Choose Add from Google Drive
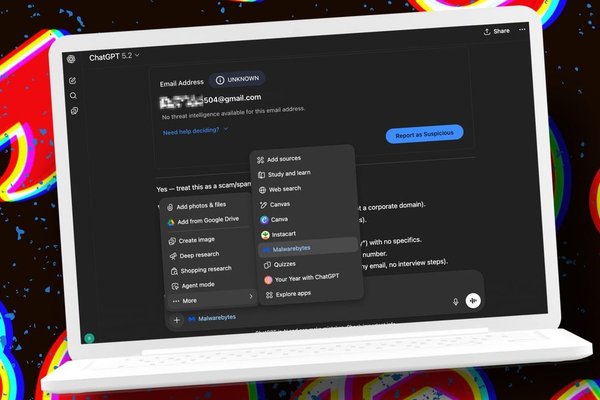Viewport: 600px width, 400px height. pyautogui.click(x=208, y=220)
